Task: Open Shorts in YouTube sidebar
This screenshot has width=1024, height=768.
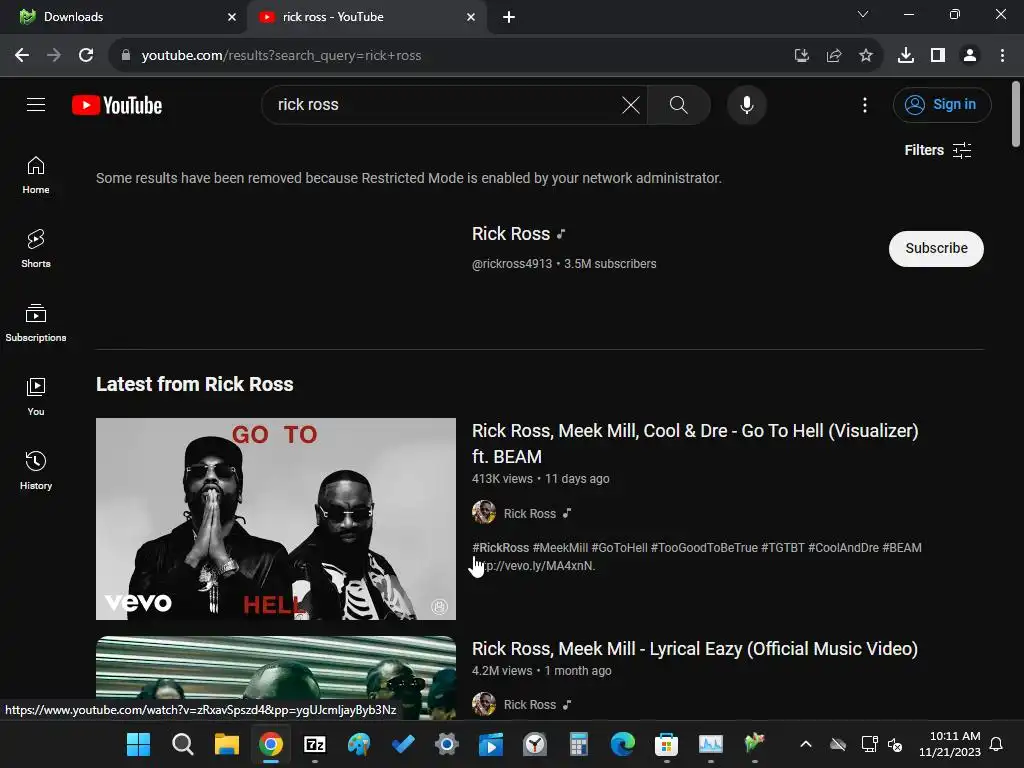Action: click(36, 249)
